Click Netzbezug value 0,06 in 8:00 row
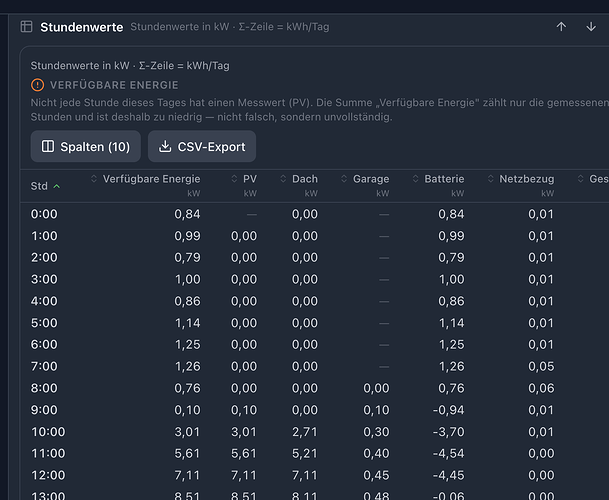The width and height of the screenshot is (609, 500). (541, 388)
